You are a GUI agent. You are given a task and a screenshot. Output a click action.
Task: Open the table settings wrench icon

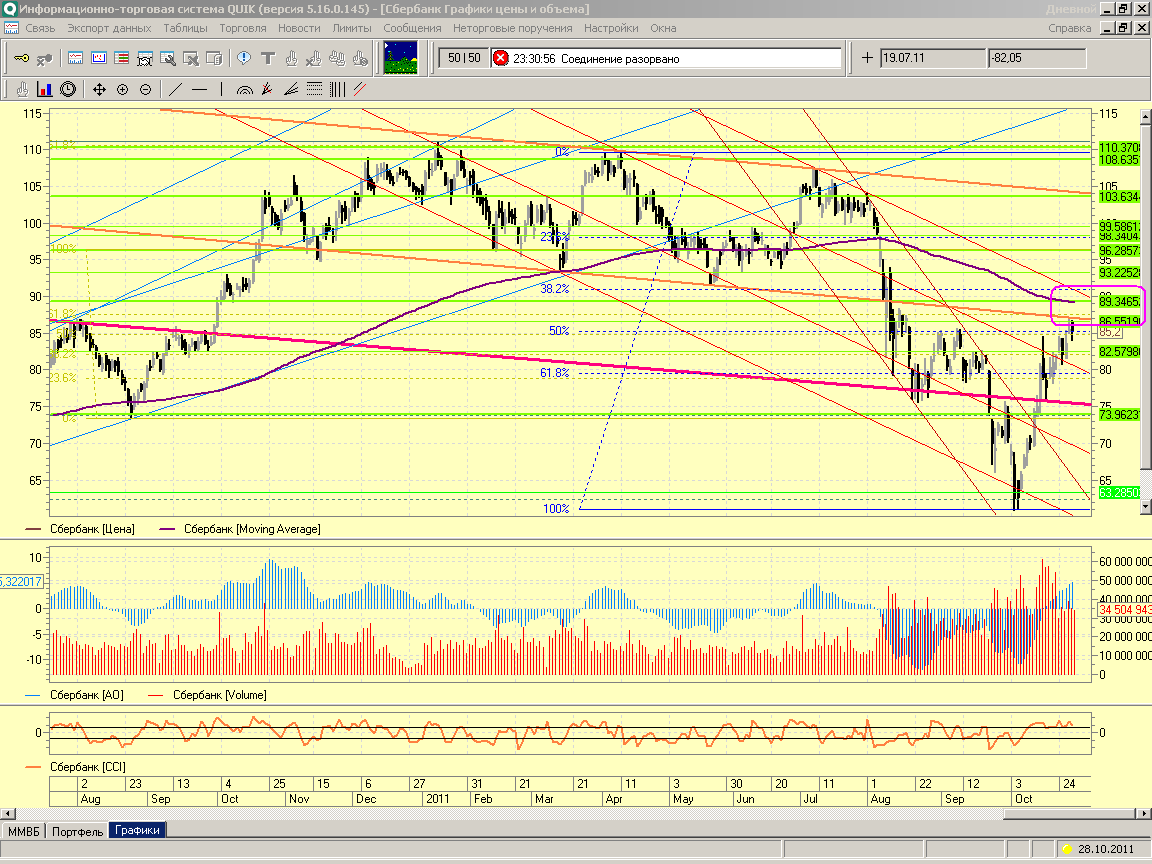[168, 58]
